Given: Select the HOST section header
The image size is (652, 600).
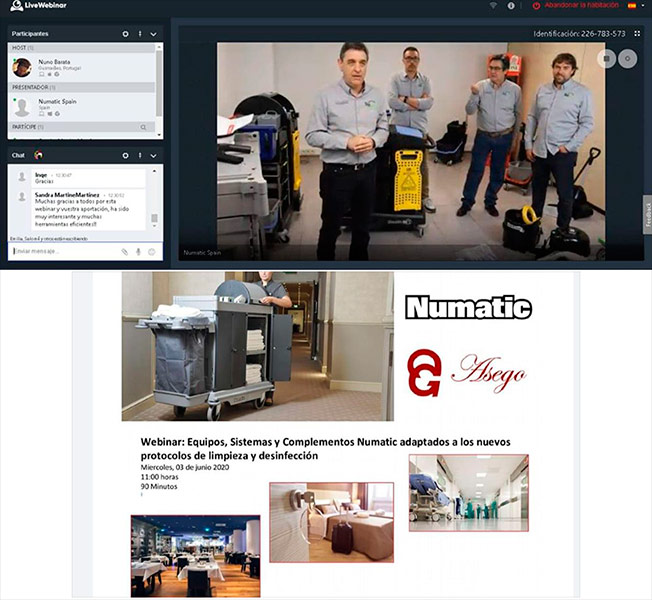Looking at the screenshot, I should pos(82,48).
